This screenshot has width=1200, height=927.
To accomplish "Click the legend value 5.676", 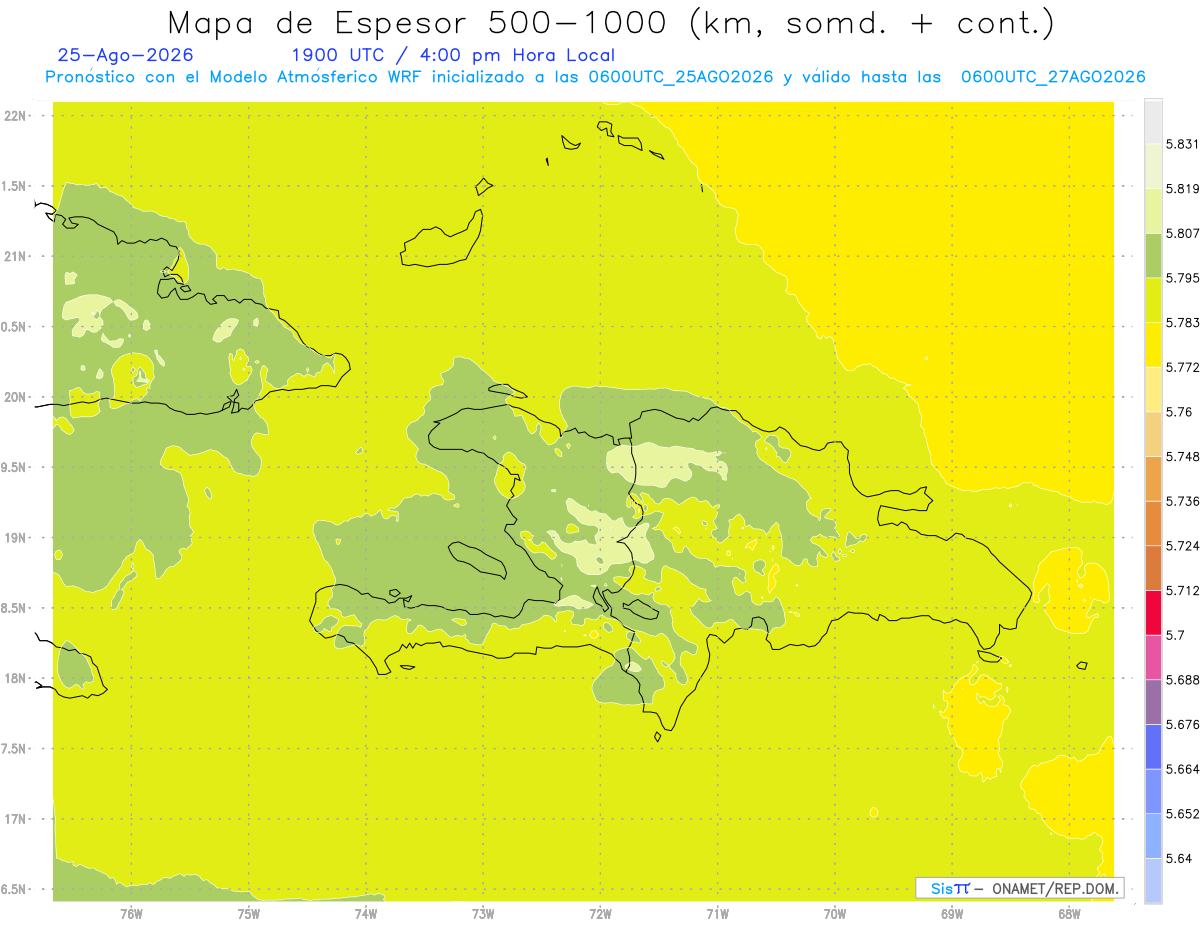I will (1182, 724).
